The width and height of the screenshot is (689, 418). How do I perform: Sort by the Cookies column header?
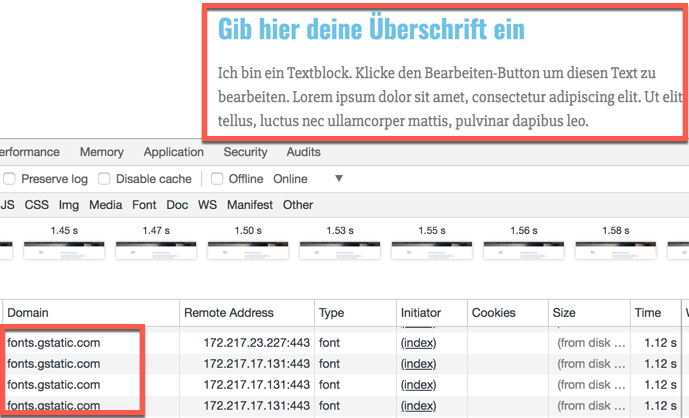(508, 313)
